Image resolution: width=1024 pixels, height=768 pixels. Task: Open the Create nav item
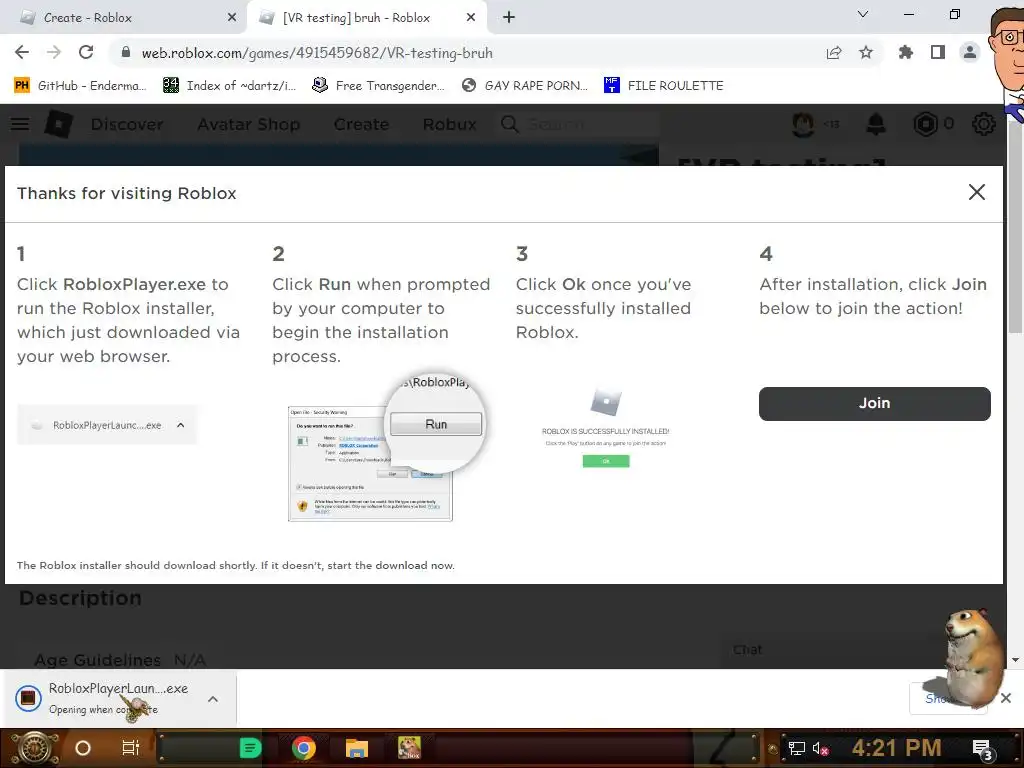pyautogui.click(x=361, y=124)
